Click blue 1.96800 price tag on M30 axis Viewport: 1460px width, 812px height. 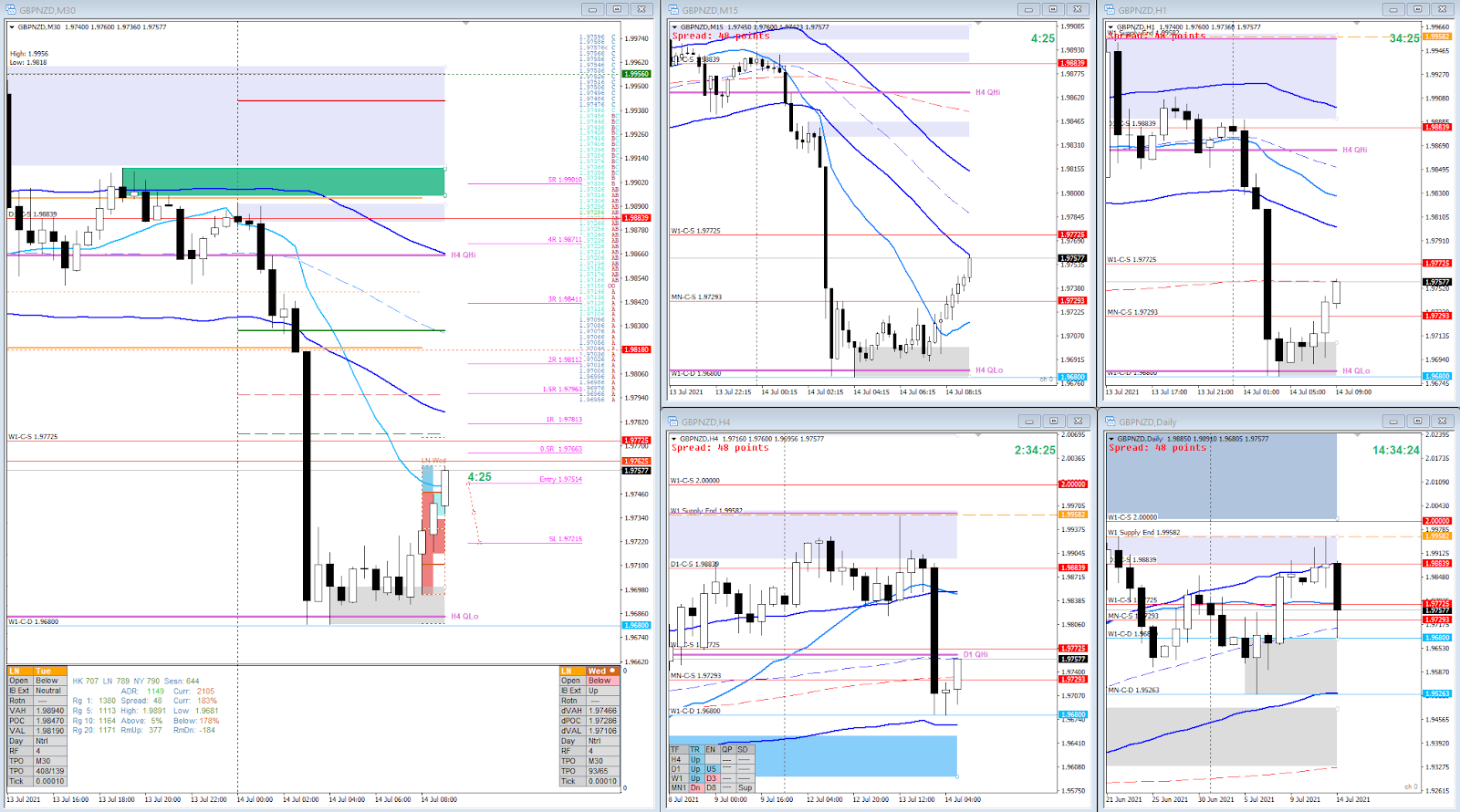pyautogui.click(x=636, y=625)
